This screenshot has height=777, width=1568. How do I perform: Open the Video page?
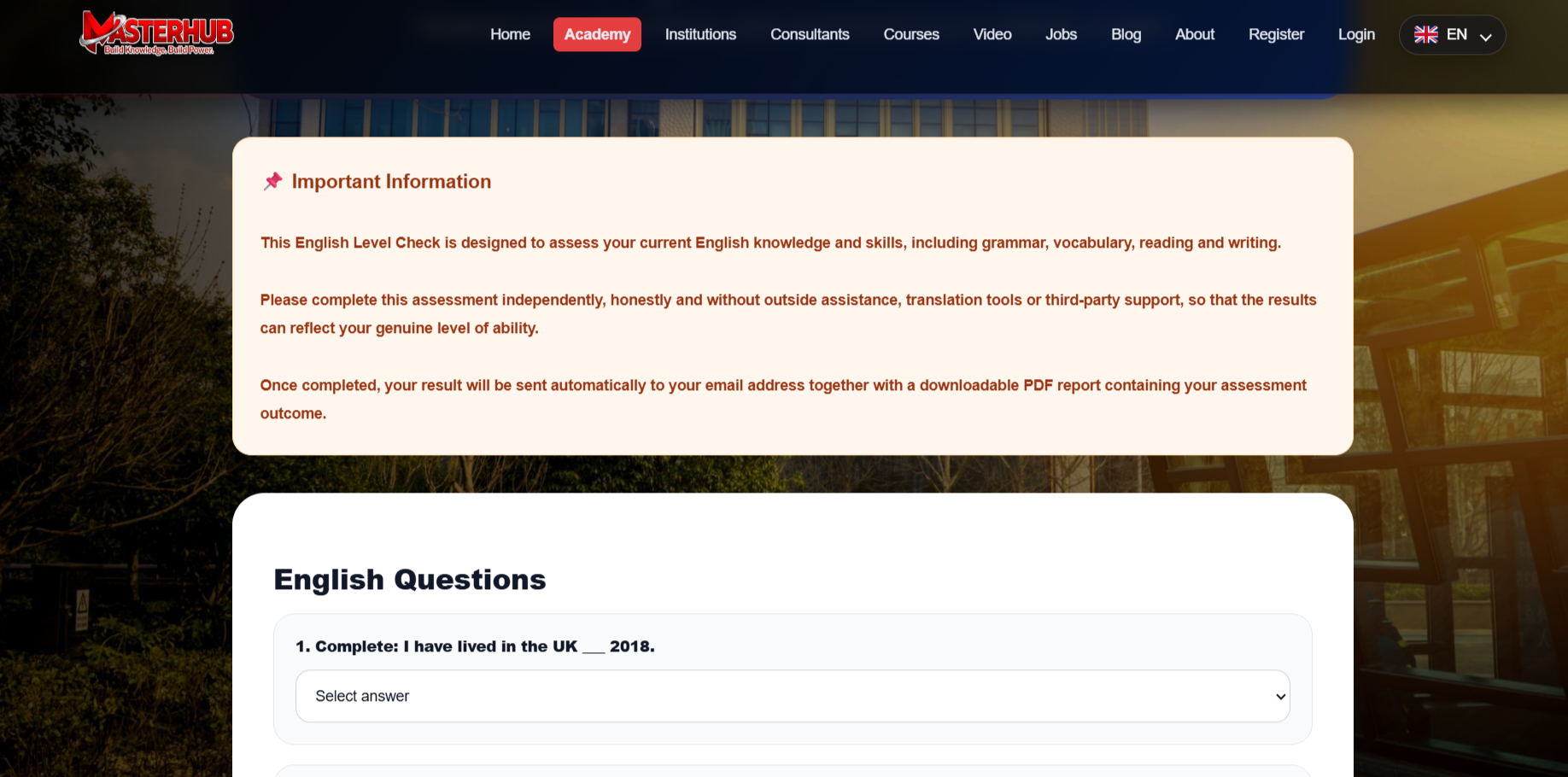pos(992,34)
